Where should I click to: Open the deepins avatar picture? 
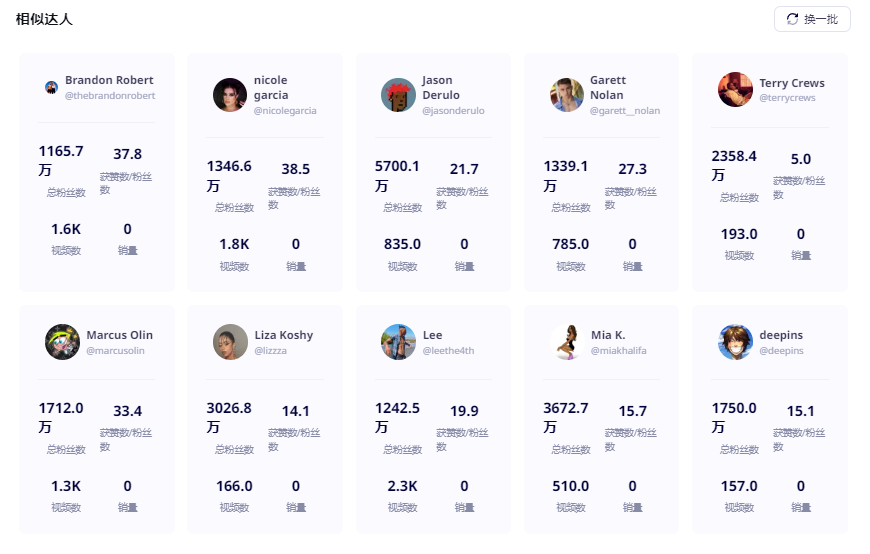click(735, 342)
